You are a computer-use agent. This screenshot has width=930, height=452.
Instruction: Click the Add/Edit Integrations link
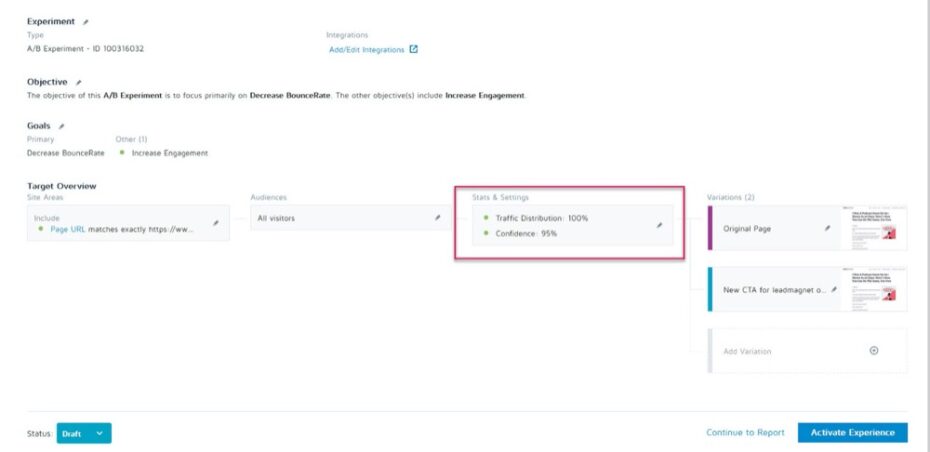(x=366, y=49)
